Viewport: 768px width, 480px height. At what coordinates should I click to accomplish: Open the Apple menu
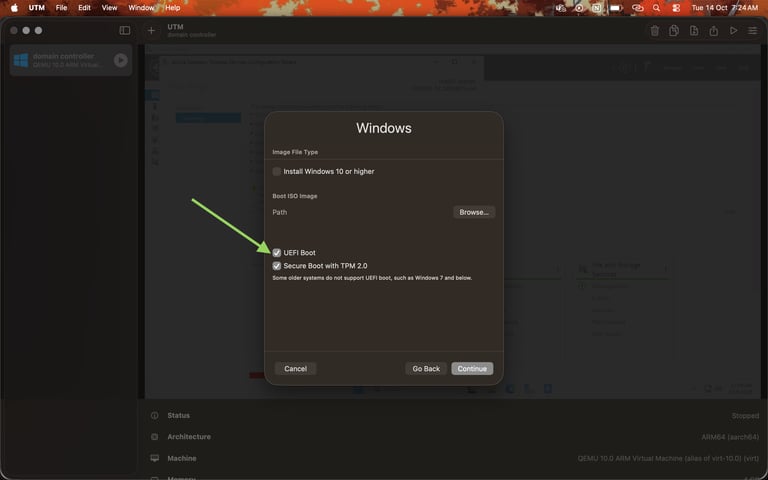click(14, 8)
